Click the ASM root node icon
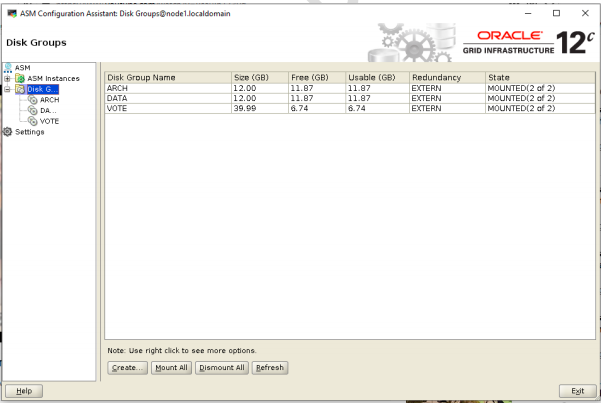The height and width of the screenshot is (403, 601). [8, 68]
